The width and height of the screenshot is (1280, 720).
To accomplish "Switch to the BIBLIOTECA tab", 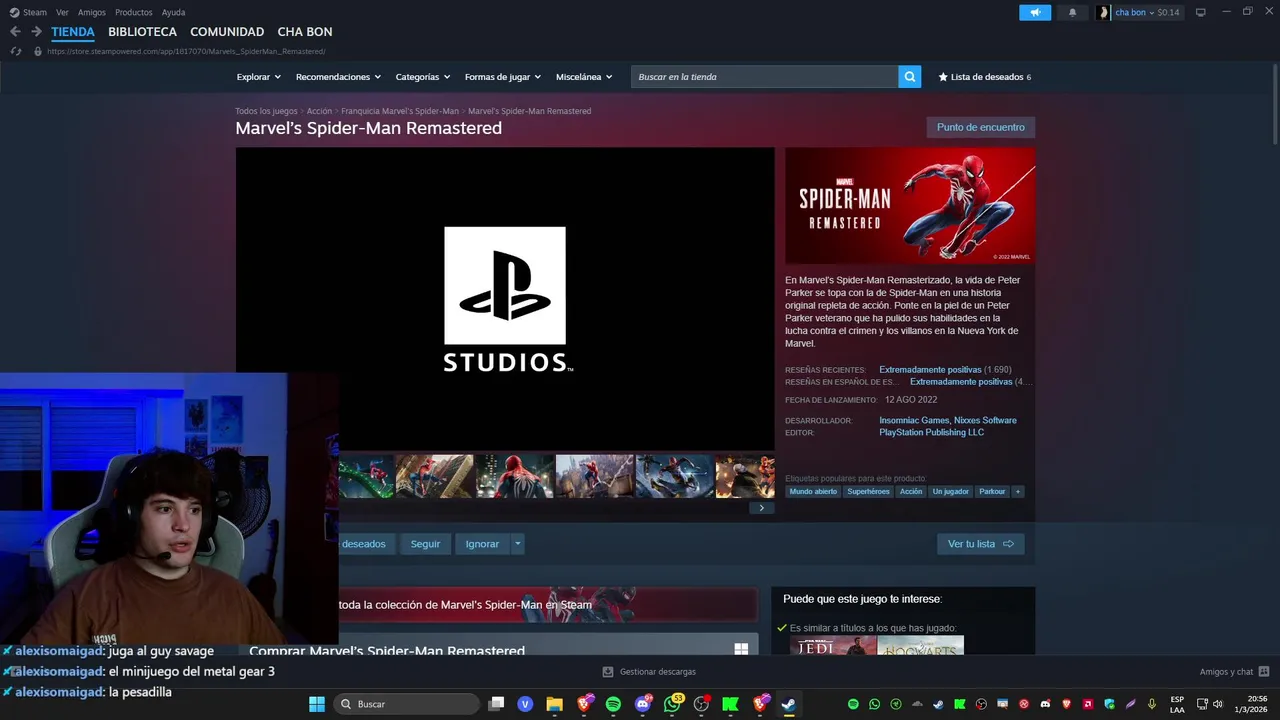I will pos(142,32).
